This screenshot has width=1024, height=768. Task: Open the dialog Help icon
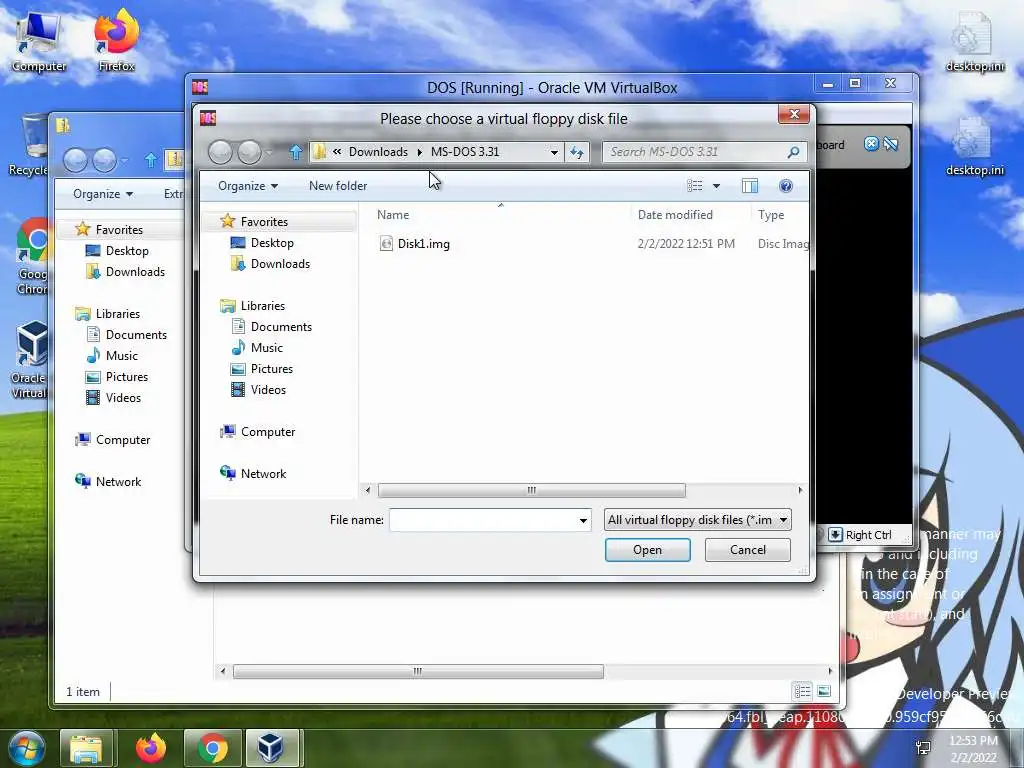coord(786,186)
